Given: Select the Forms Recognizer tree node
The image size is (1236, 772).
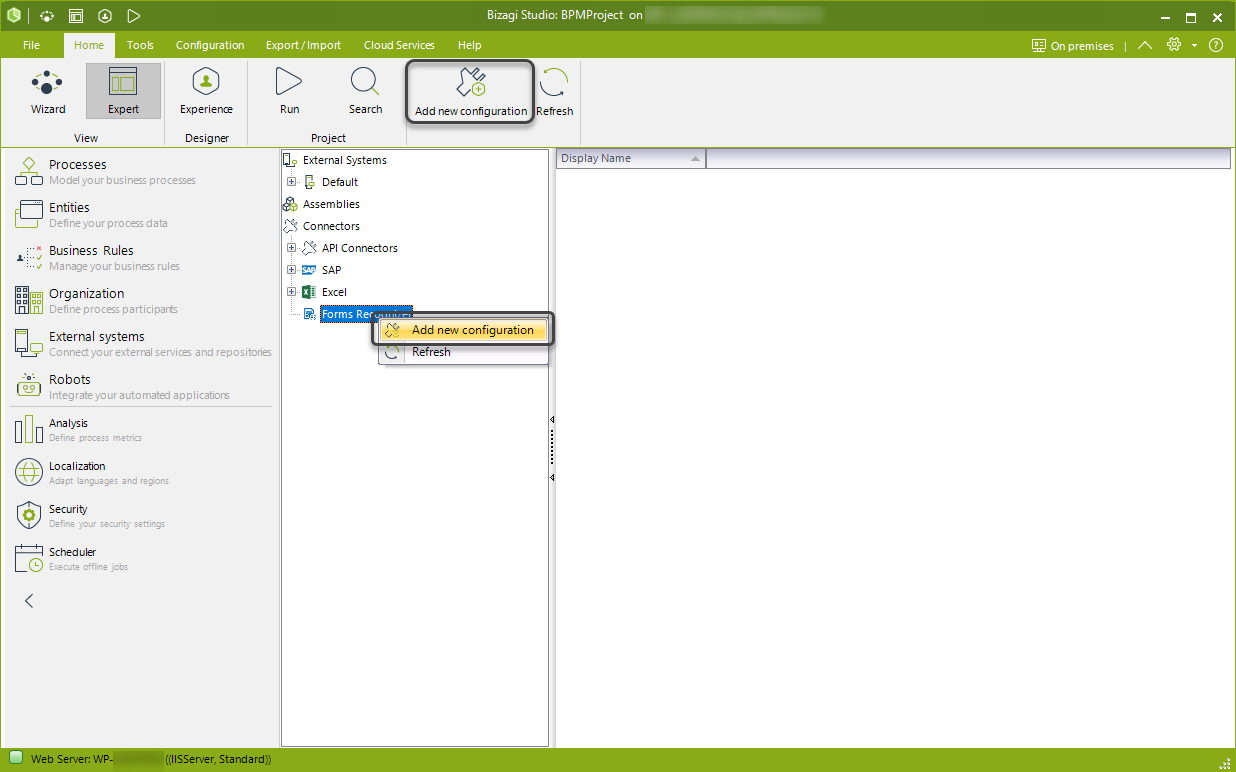Looking at the screenshot, I should [x=365, y=314].
